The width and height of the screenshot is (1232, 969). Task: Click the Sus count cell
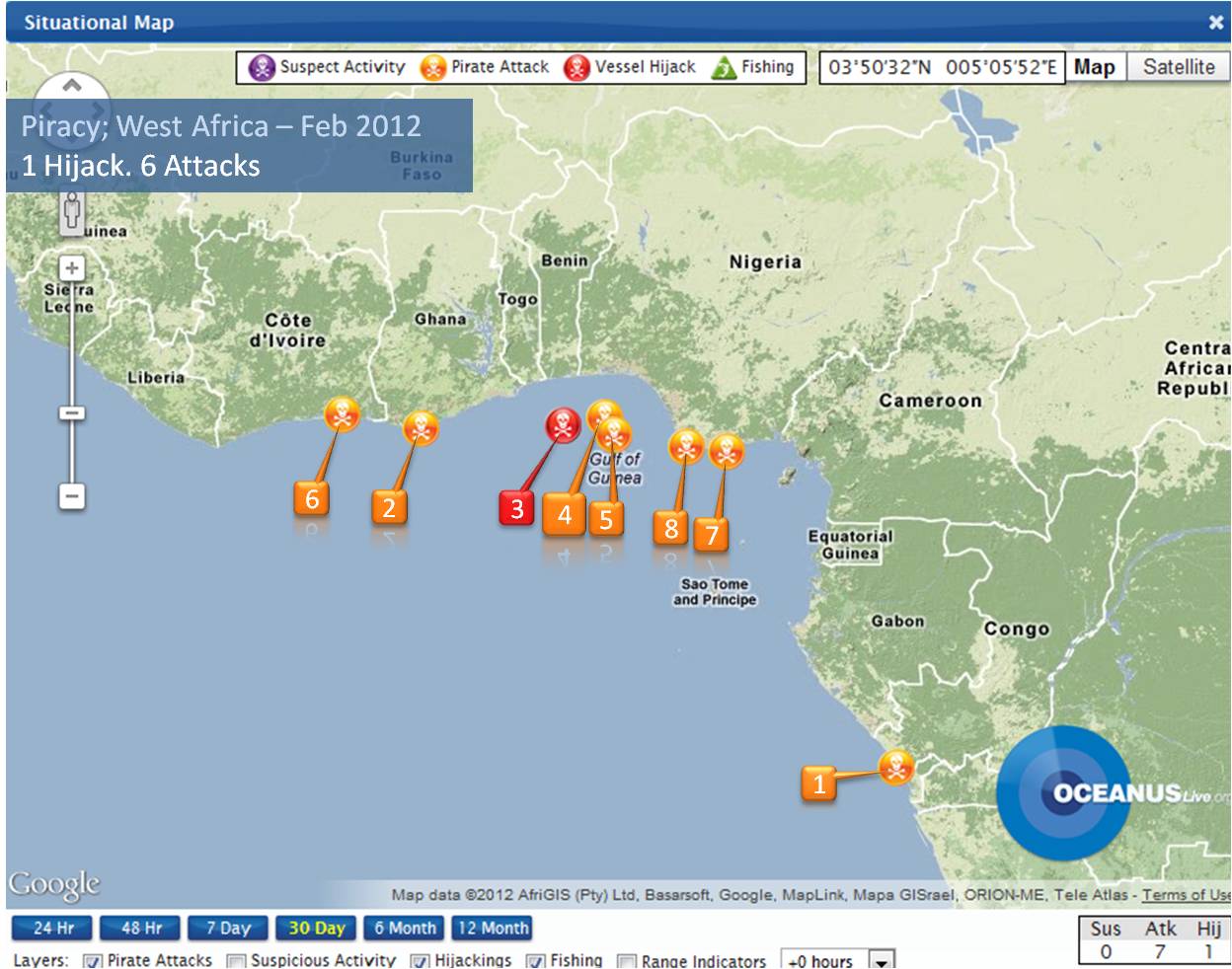click(x=1105, y=951)
